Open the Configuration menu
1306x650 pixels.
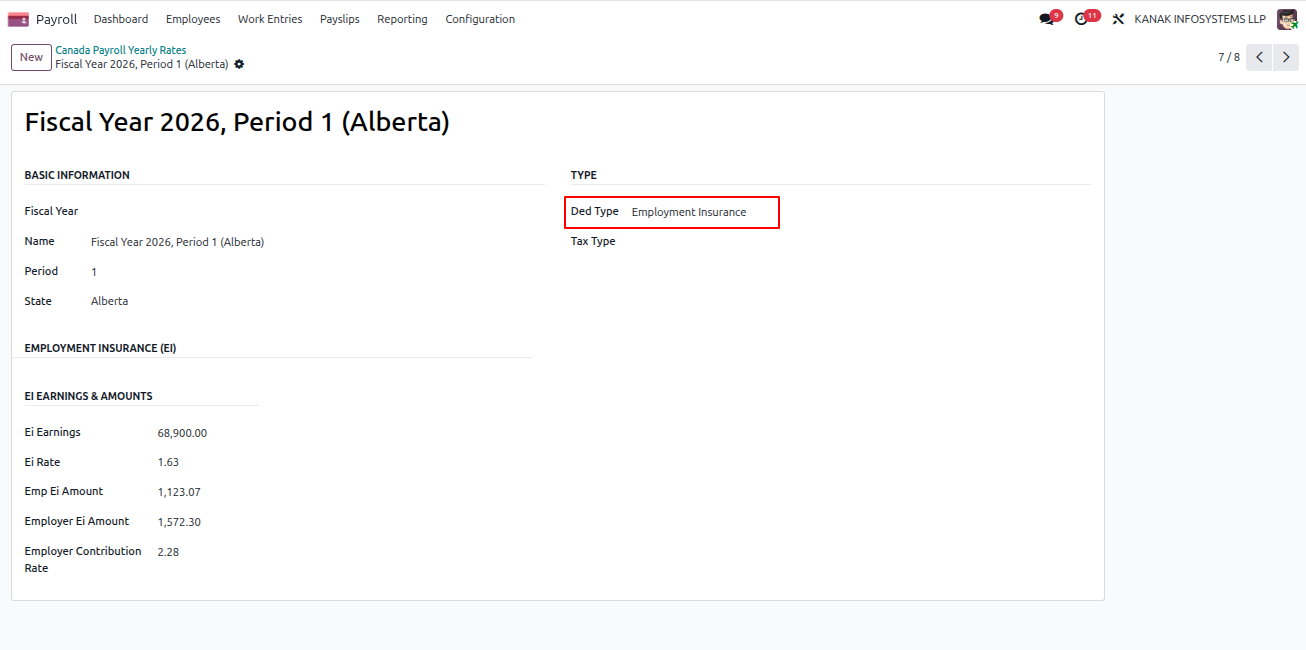[480, 19]
